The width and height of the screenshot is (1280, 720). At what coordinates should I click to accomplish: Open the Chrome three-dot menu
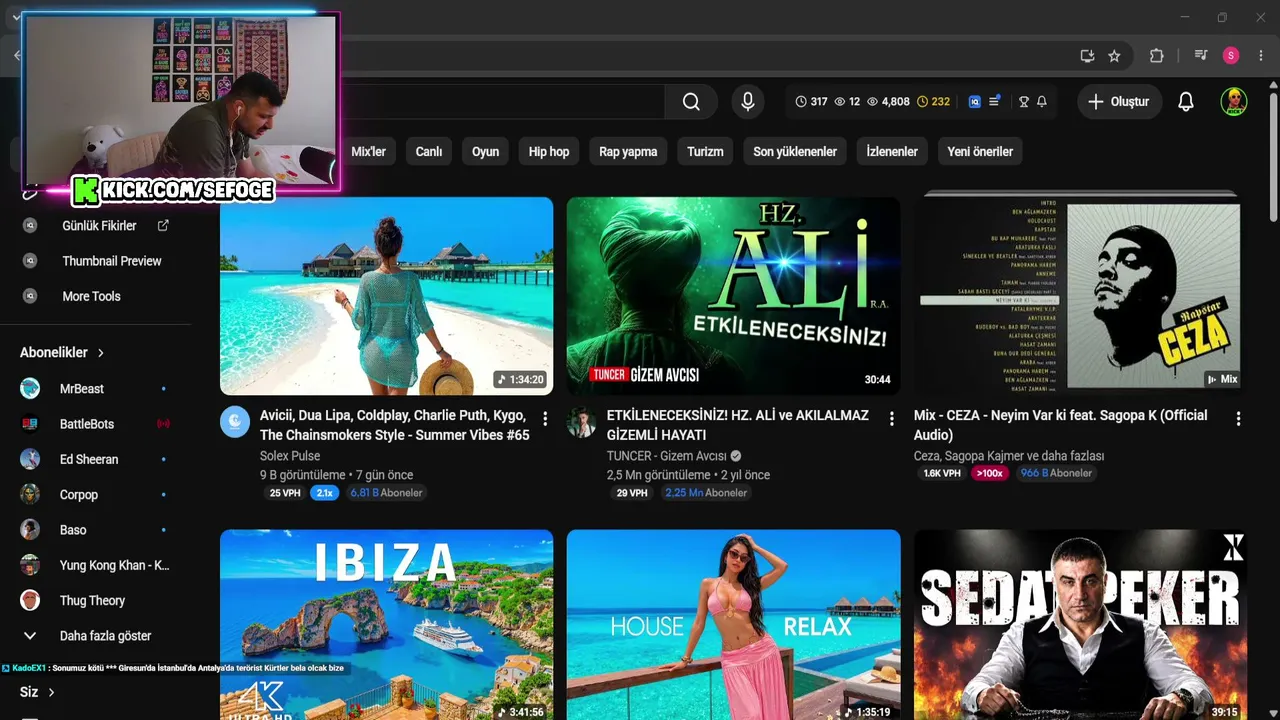[1260, 56]
